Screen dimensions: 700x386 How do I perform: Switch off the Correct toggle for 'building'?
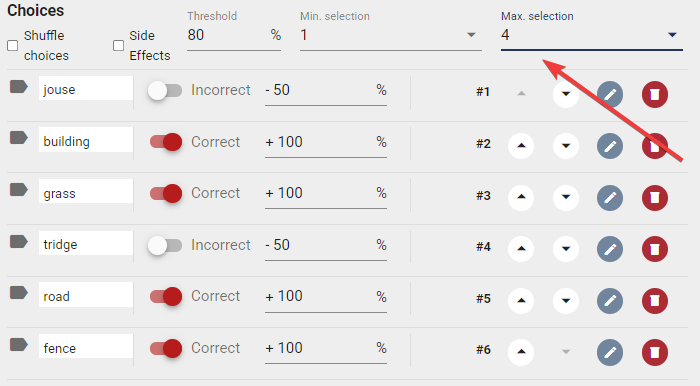pyautogui.click(x=166, y=142)
